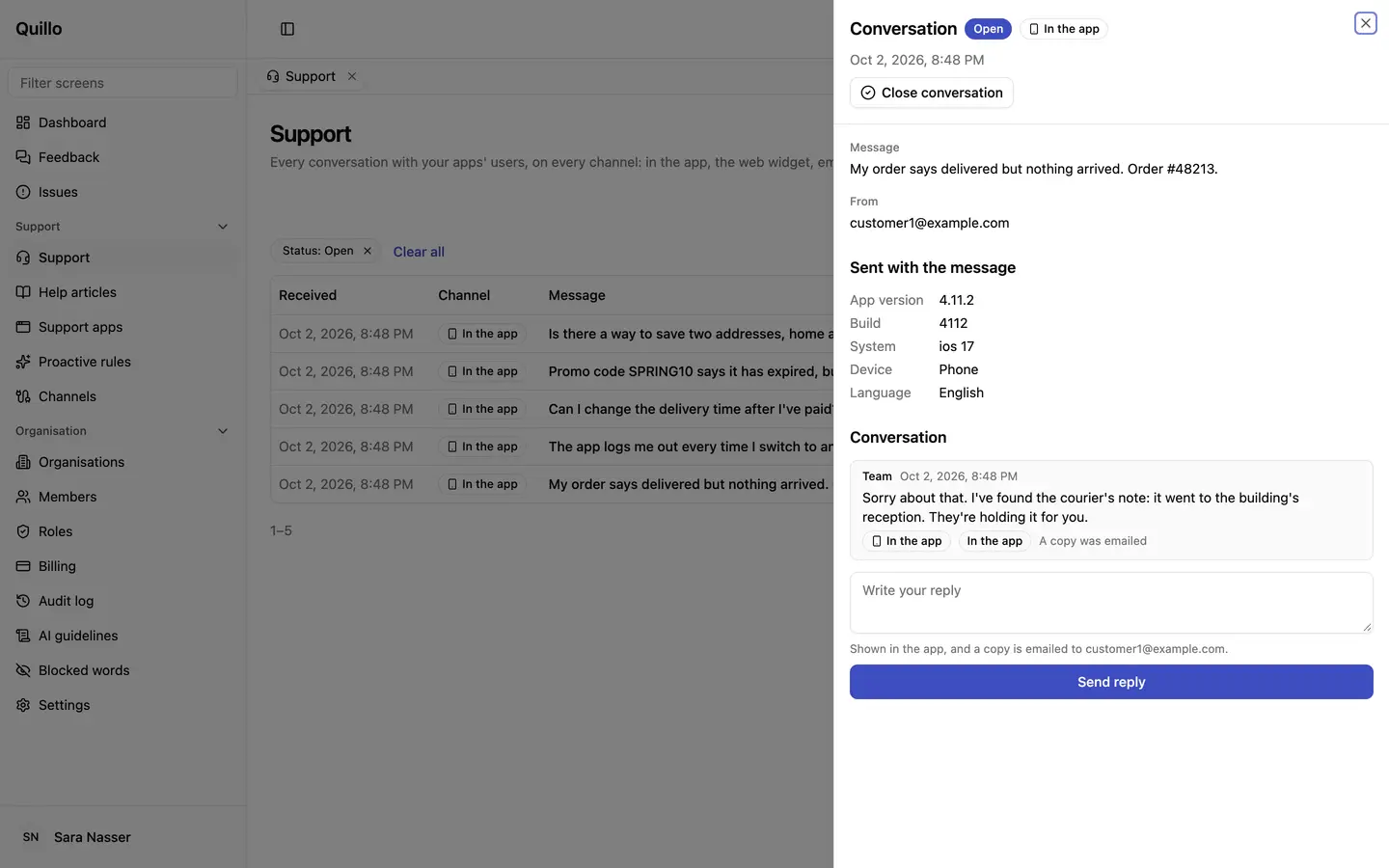This screenshot has width=1389, height=868.
Task: Clear all filters link
Action: pos(419,252)
